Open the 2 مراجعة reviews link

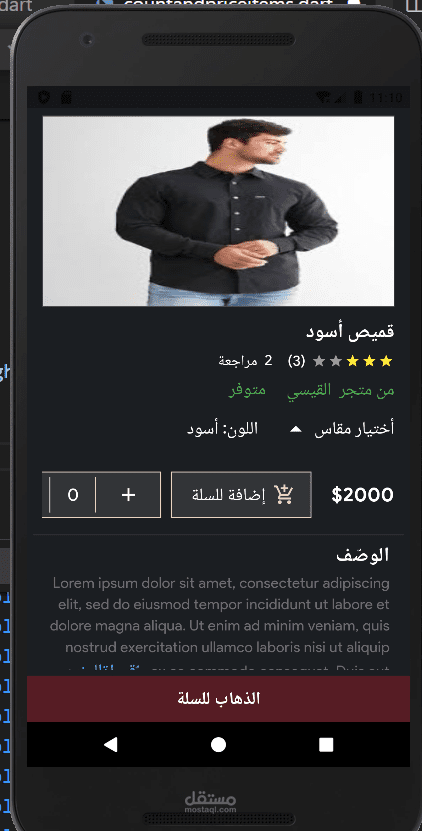click(245, 361)
